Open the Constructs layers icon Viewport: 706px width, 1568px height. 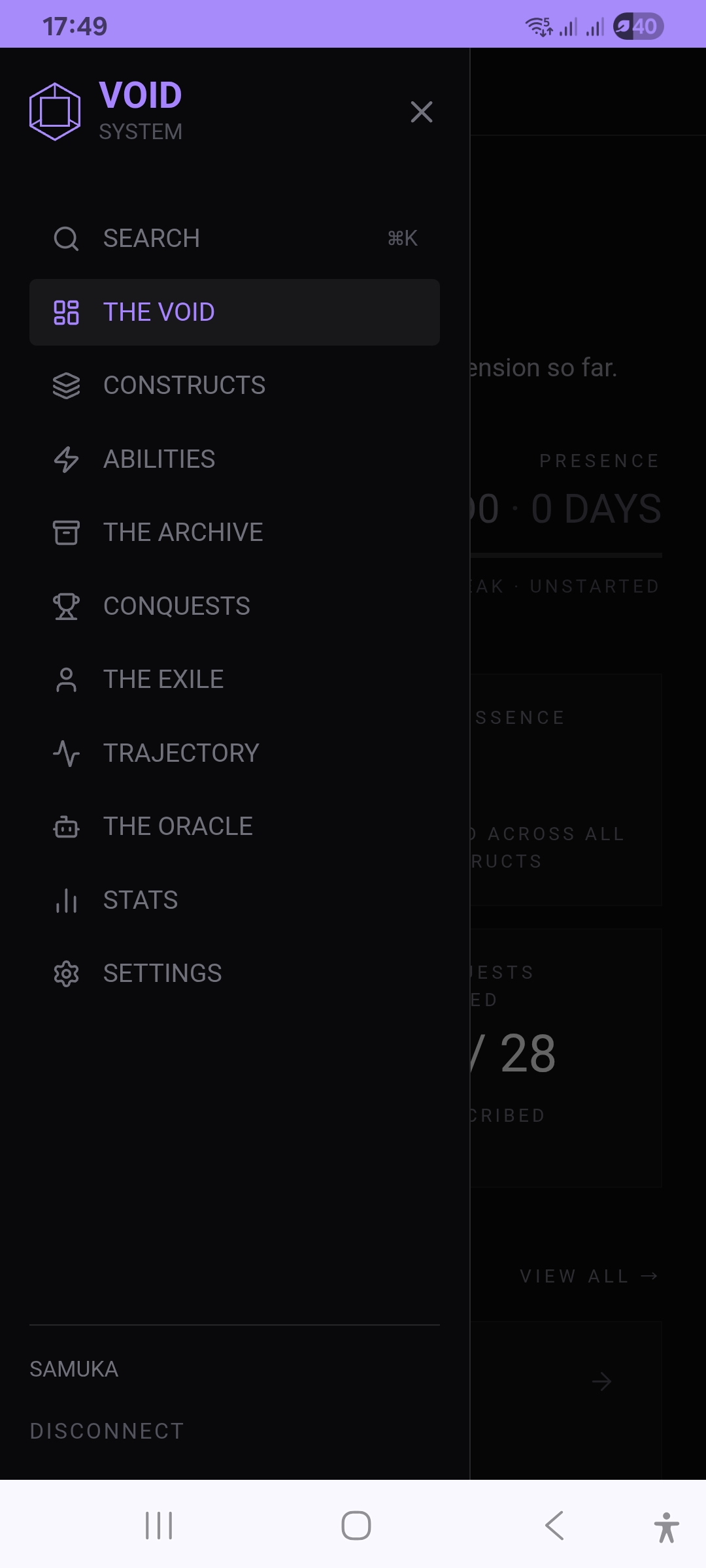point(66,385)
